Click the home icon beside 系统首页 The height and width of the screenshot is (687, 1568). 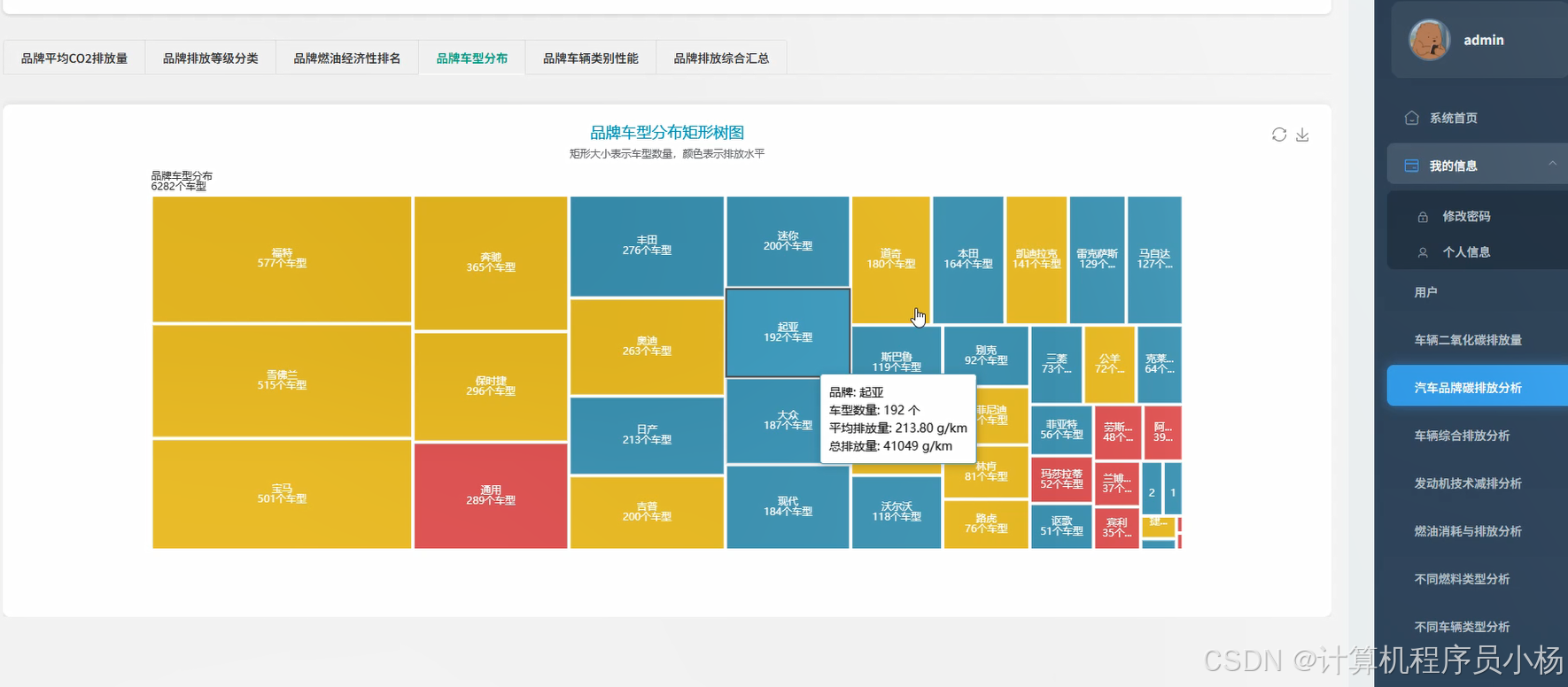point(1411,118)
